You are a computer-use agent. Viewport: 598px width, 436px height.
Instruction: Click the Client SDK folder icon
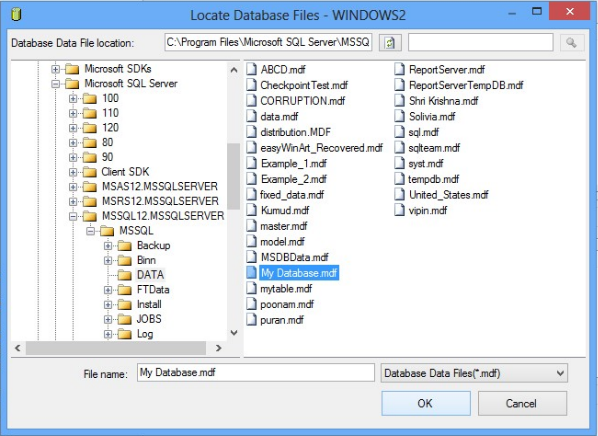point(90,172)
